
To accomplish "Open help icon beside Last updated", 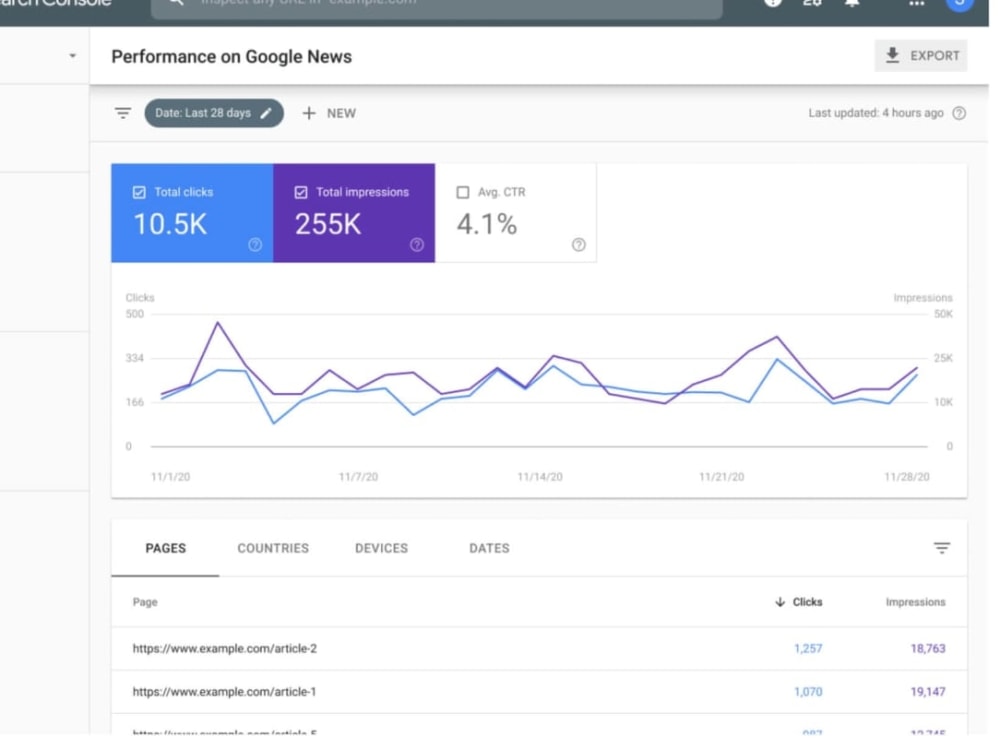I will (x=959, y=113).
